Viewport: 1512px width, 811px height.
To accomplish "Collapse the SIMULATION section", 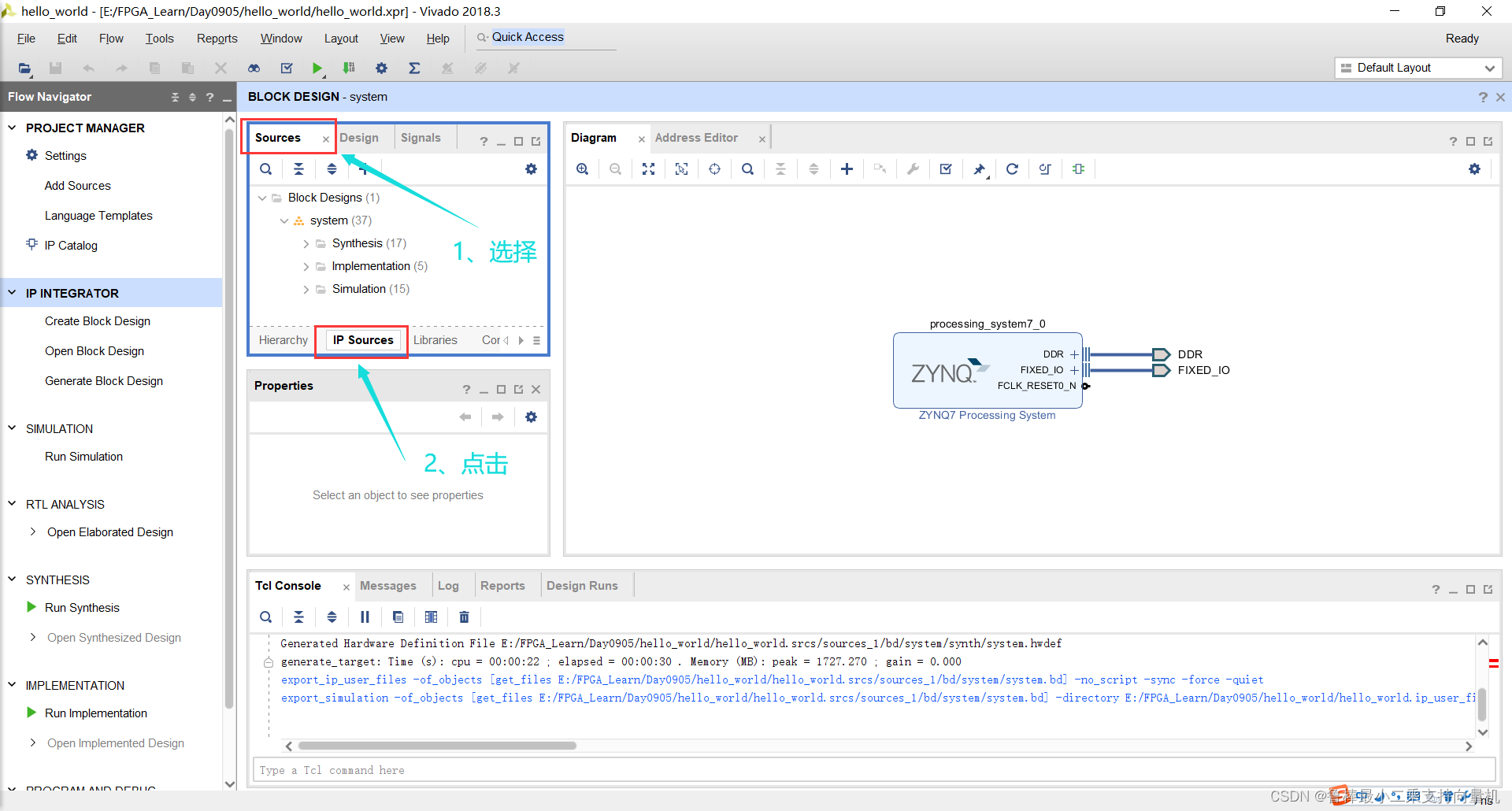I will (x=12, y=428).
